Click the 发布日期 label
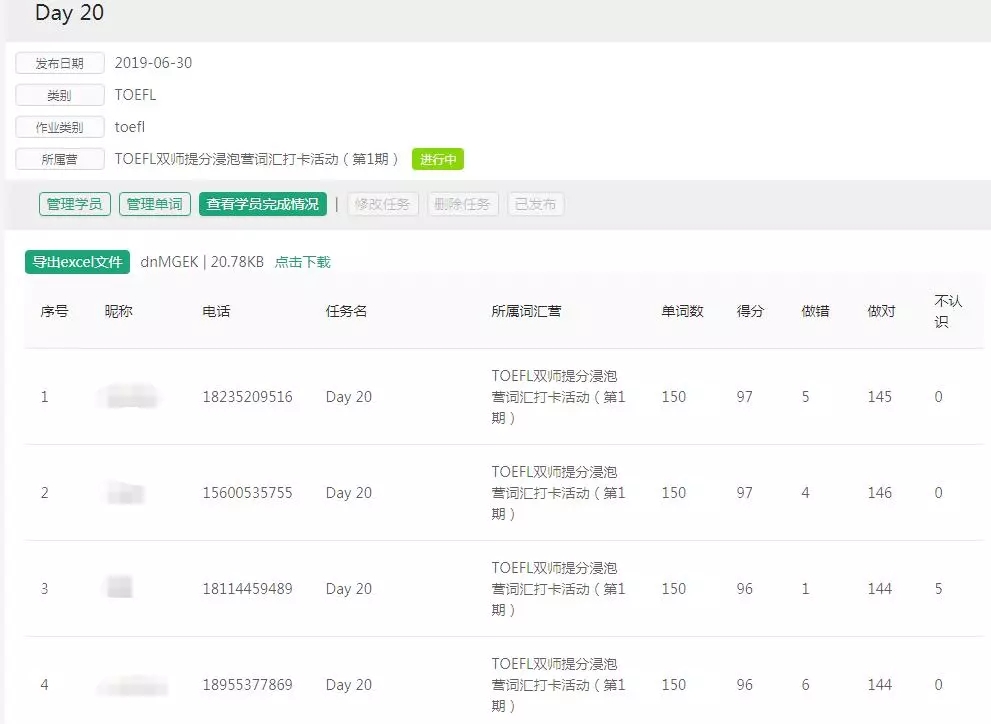The height and width of the screenshot is (724, 991). [60, 63]
